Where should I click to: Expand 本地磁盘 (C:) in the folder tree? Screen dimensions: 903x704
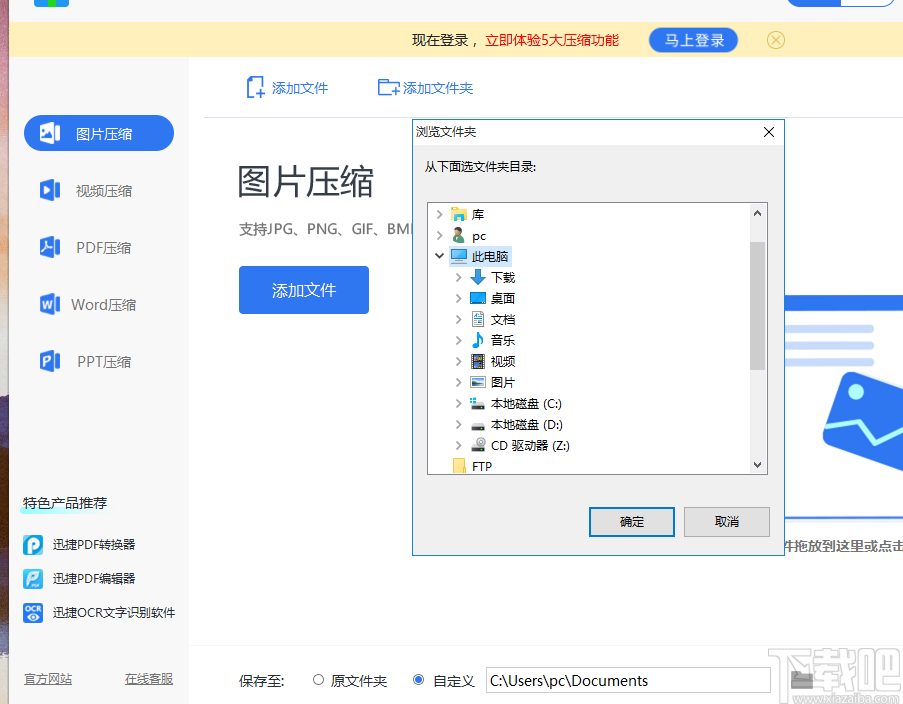(x=458, y=403)
